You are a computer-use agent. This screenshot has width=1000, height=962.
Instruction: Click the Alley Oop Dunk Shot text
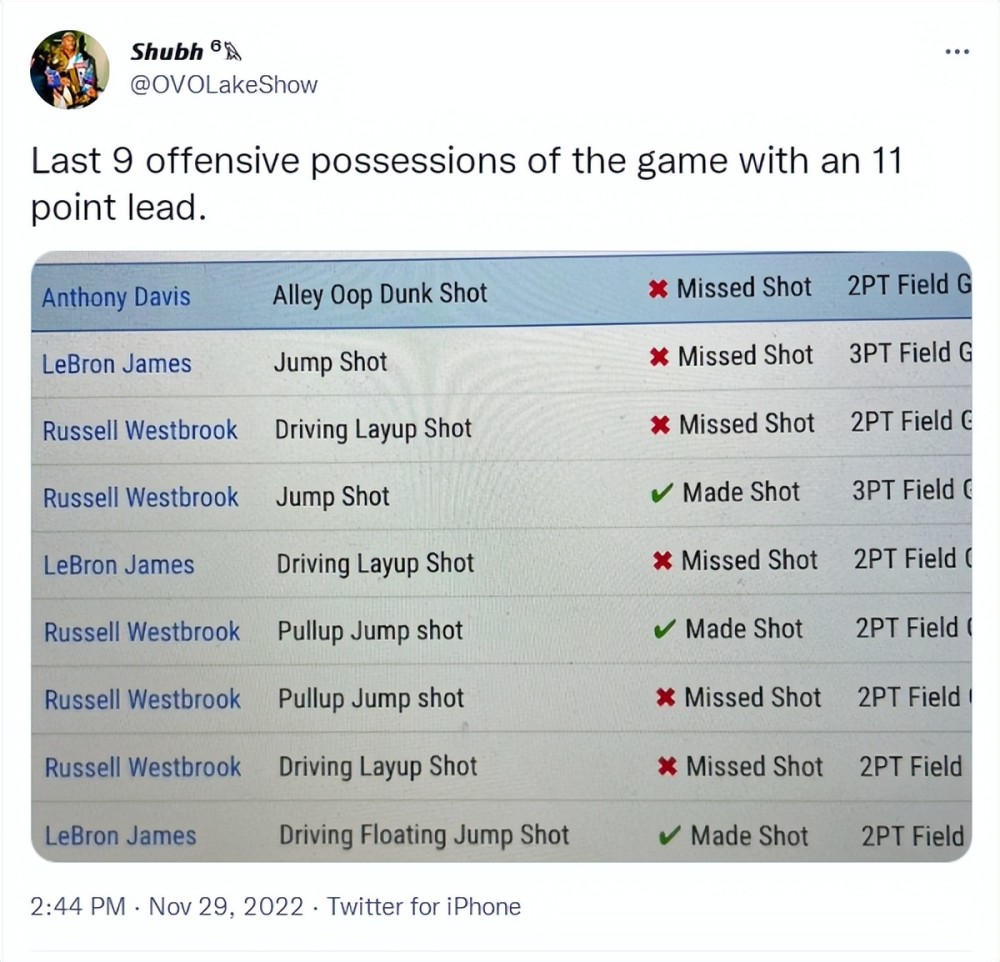pyautogui.click(x=380, y=294)
